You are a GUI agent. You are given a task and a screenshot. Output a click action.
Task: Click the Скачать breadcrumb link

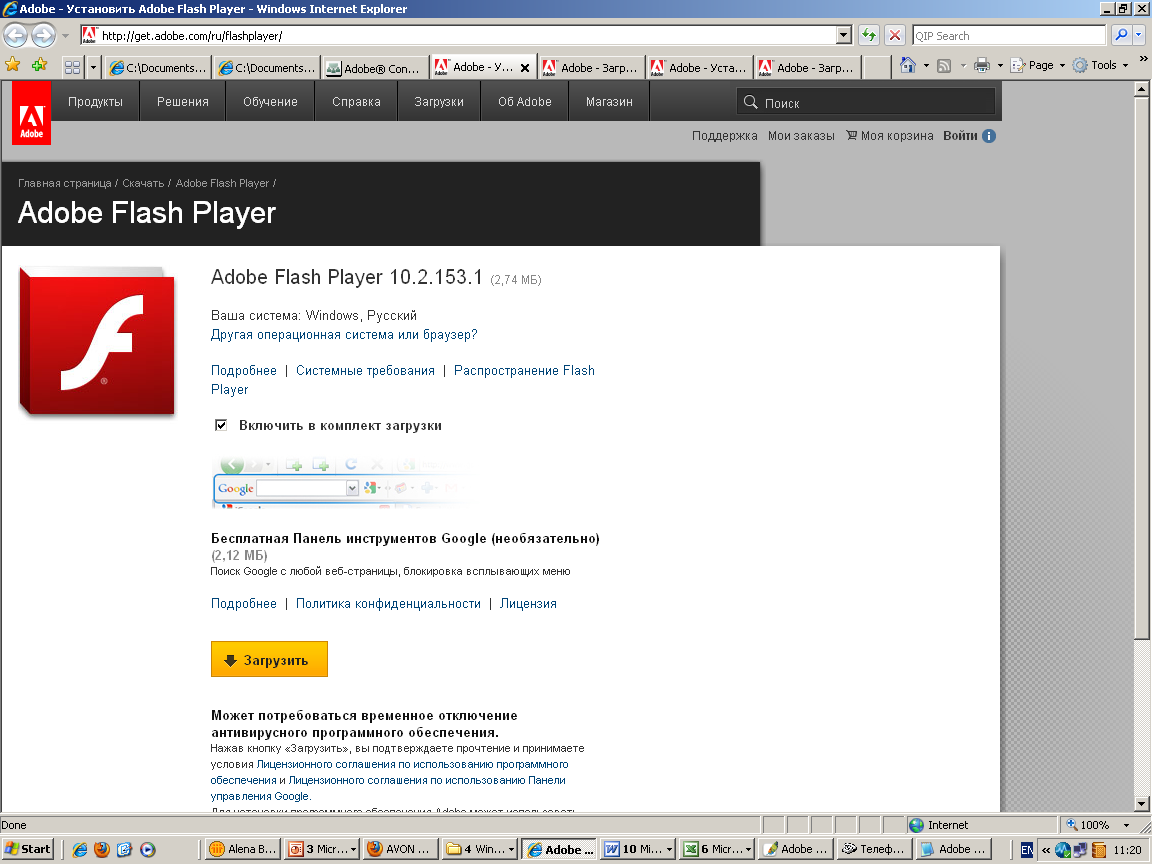pyautogui.click(x=143, y=183)
